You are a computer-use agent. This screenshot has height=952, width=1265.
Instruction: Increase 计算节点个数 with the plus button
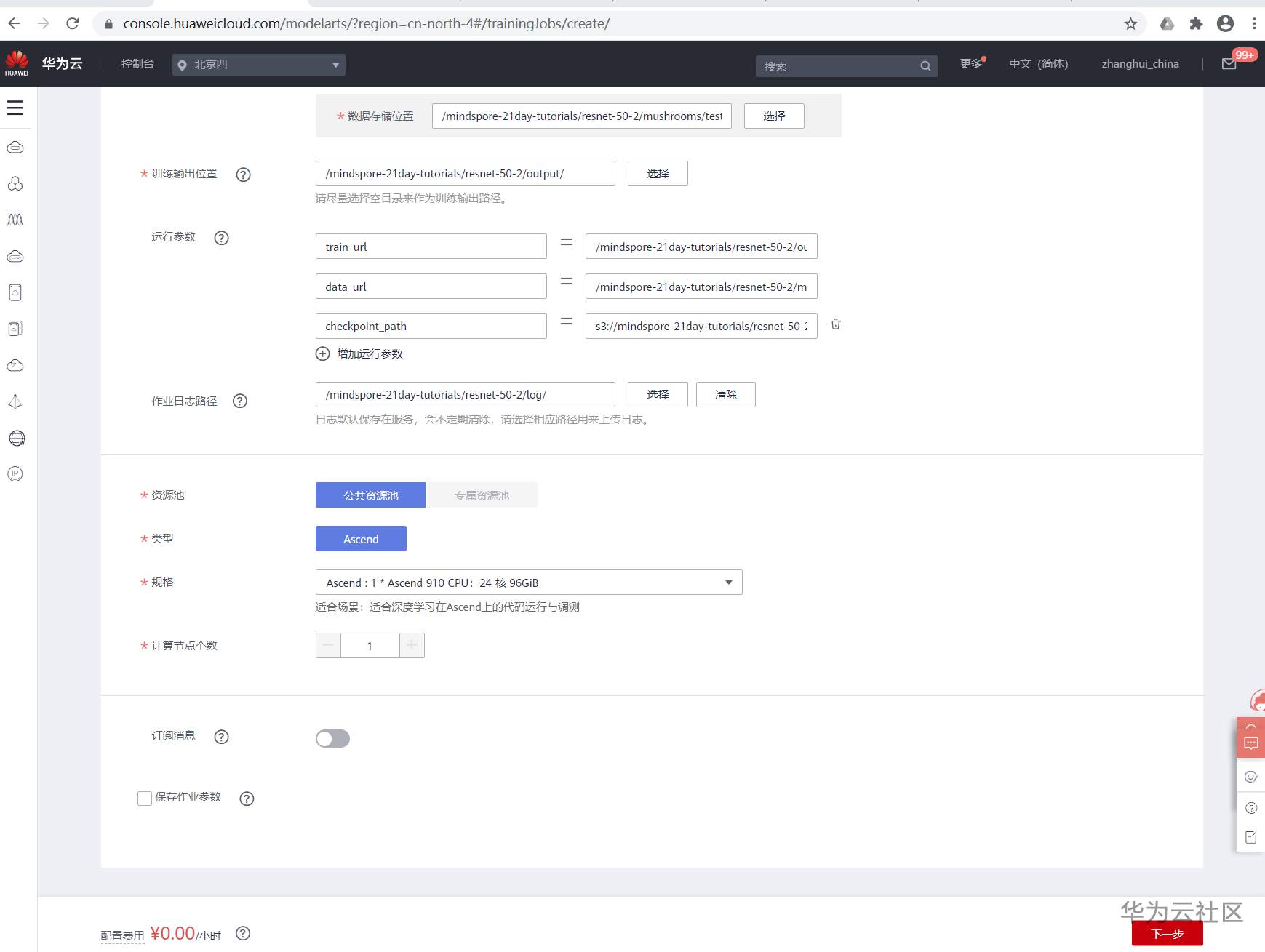pyautogui.click(x=412, y=645)
